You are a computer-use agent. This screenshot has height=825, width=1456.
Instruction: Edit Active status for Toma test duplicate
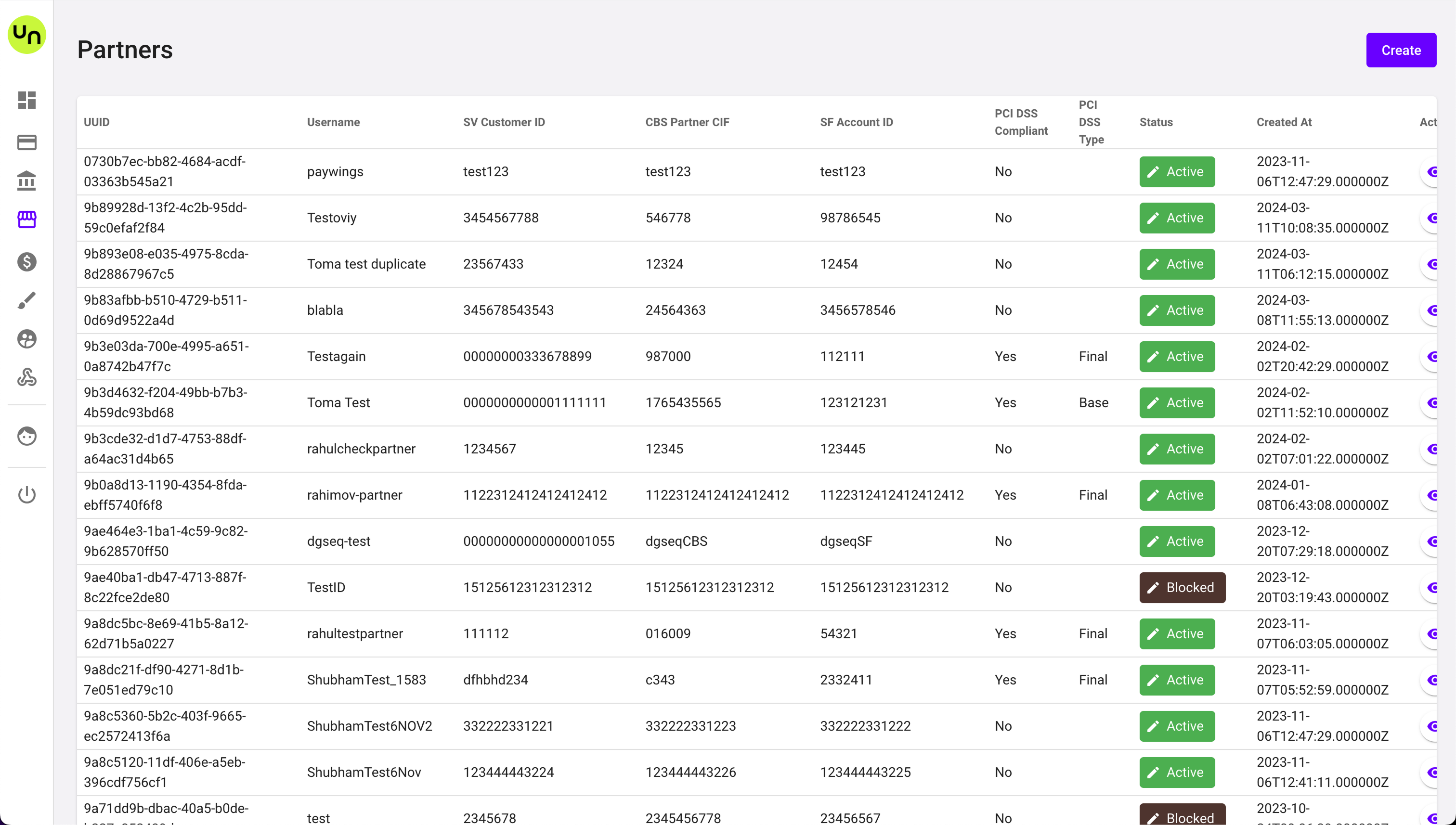coord(1177,264)
